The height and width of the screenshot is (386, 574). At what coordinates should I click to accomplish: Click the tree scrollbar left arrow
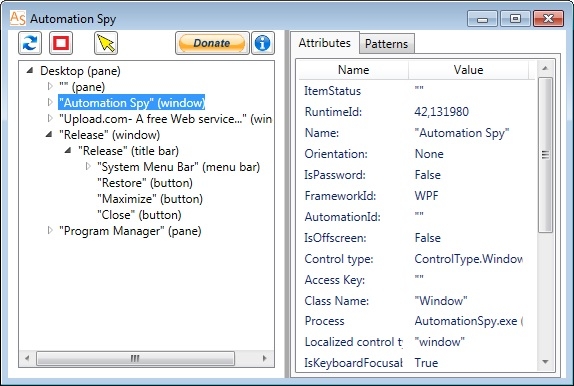[27, 358]
